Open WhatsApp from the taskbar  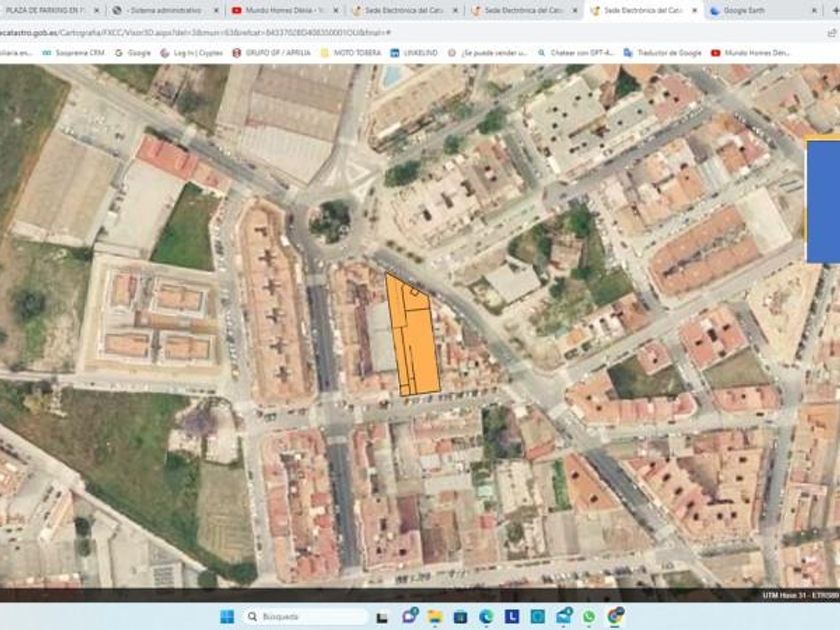coord(589,616)
